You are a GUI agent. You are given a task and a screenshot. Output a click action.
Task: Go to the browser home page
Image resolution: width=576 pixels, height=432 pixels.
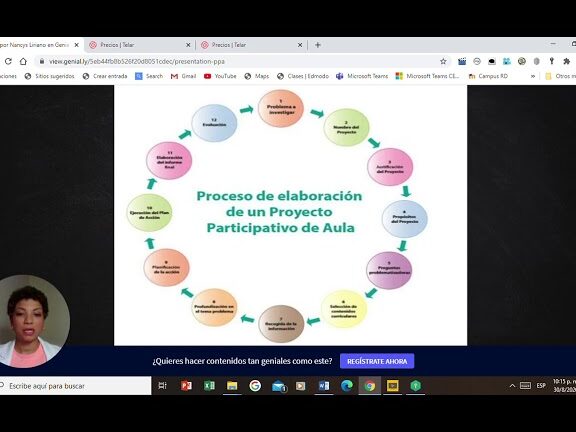click(23, 61)
